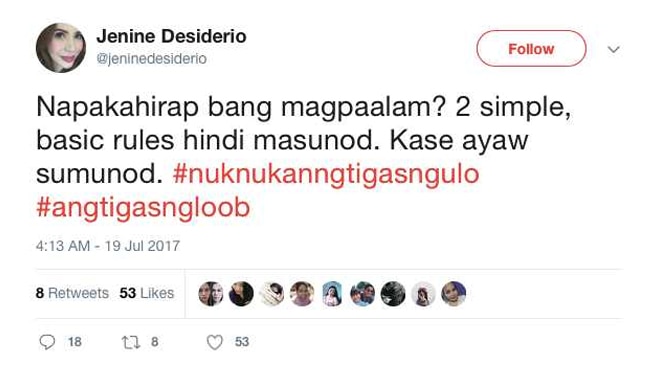Open the seventh liker's black-and-white avatar

coord(393,293)
